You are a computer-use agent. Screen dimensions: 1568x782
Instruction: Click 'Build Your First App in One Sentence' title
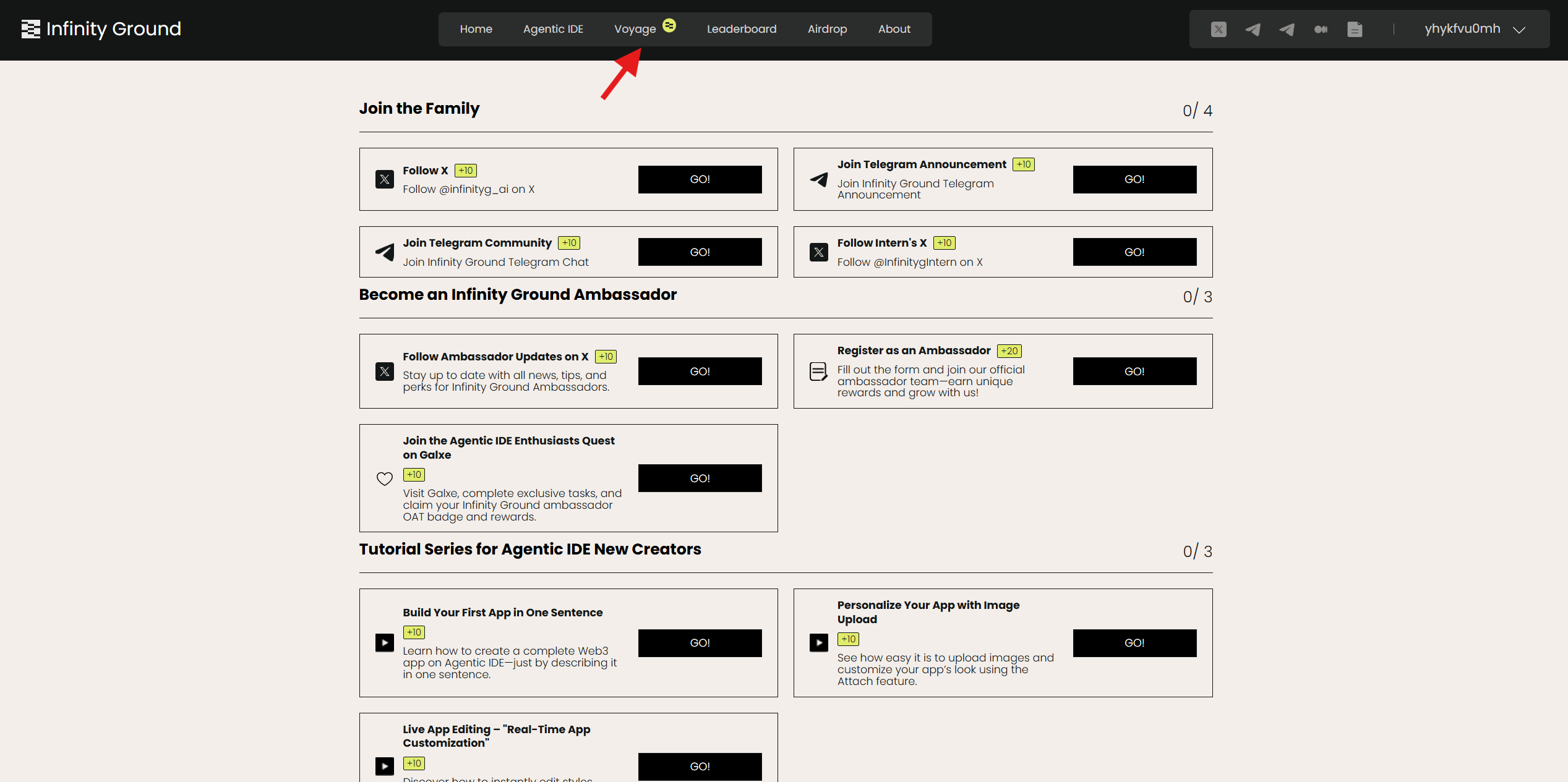click(x=503, y=613)
